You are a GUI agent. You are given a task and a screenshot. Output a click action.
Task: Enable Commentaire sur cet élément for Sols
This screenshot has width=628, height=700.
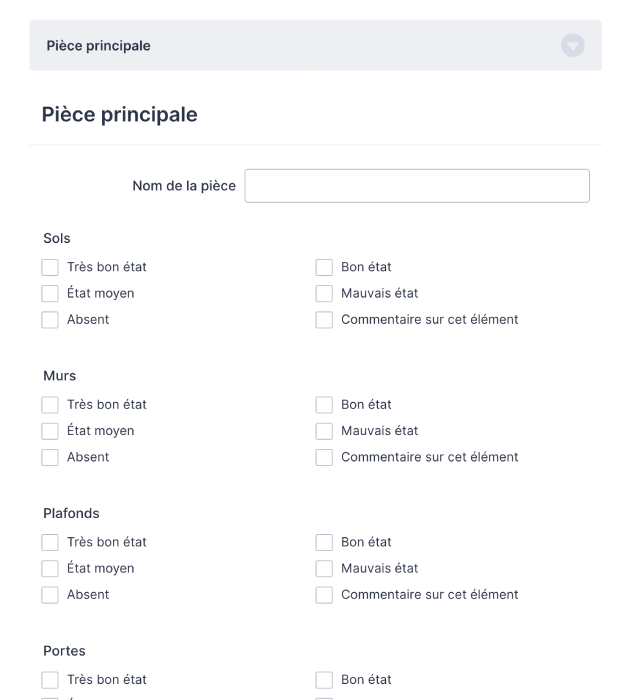pyautogui.click(x=324, y=320)
